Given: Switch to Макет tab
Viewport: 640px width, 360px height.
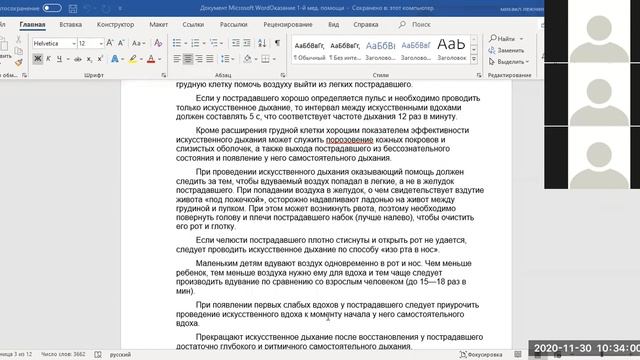Looking at the screenshot, I should tap(158, 24).
